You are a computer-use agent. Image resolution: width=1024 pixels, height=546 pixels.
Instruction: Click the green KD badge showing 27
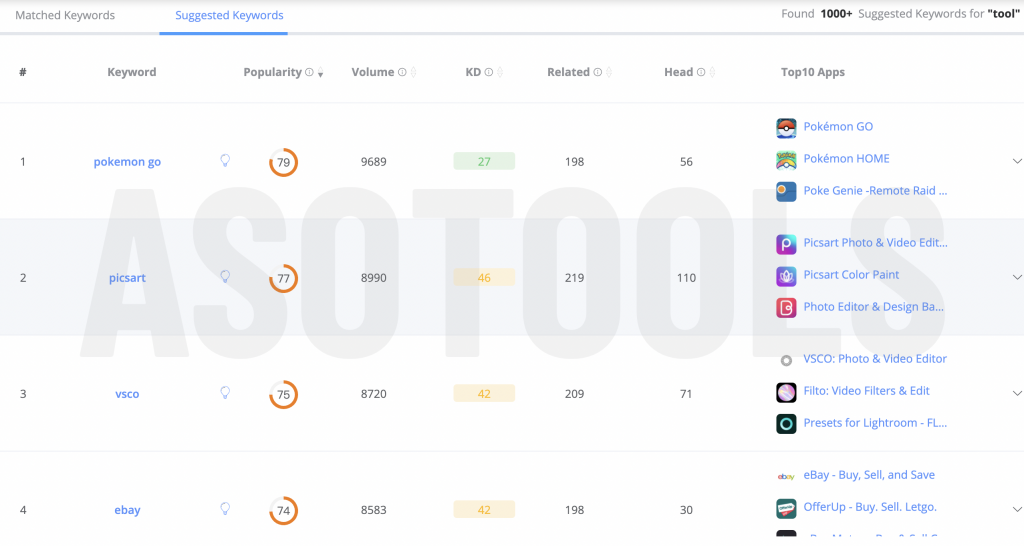(484, 161)
